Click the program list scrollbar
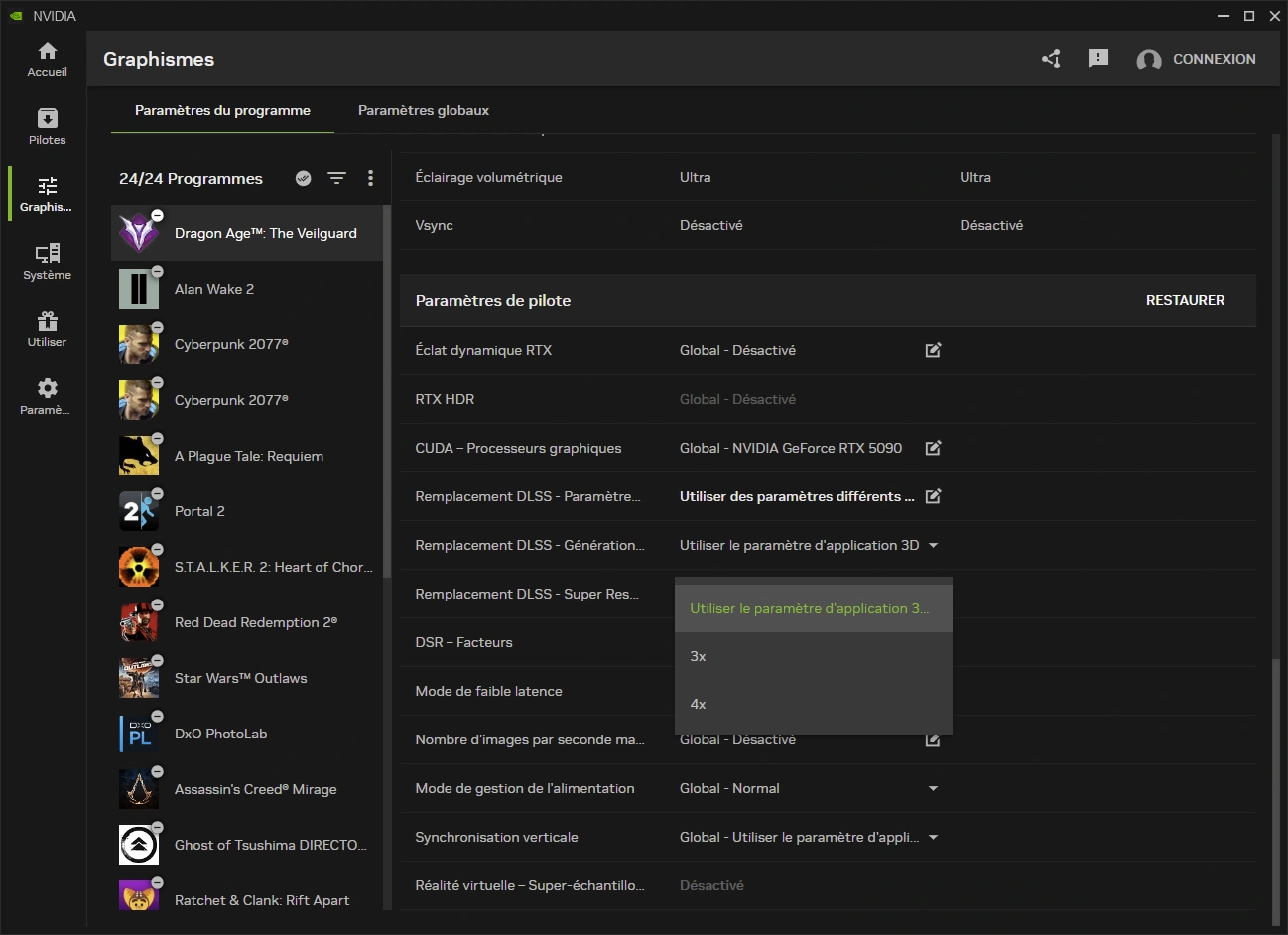The height and width of the screenshot is (935, 1288). [387, 392]
